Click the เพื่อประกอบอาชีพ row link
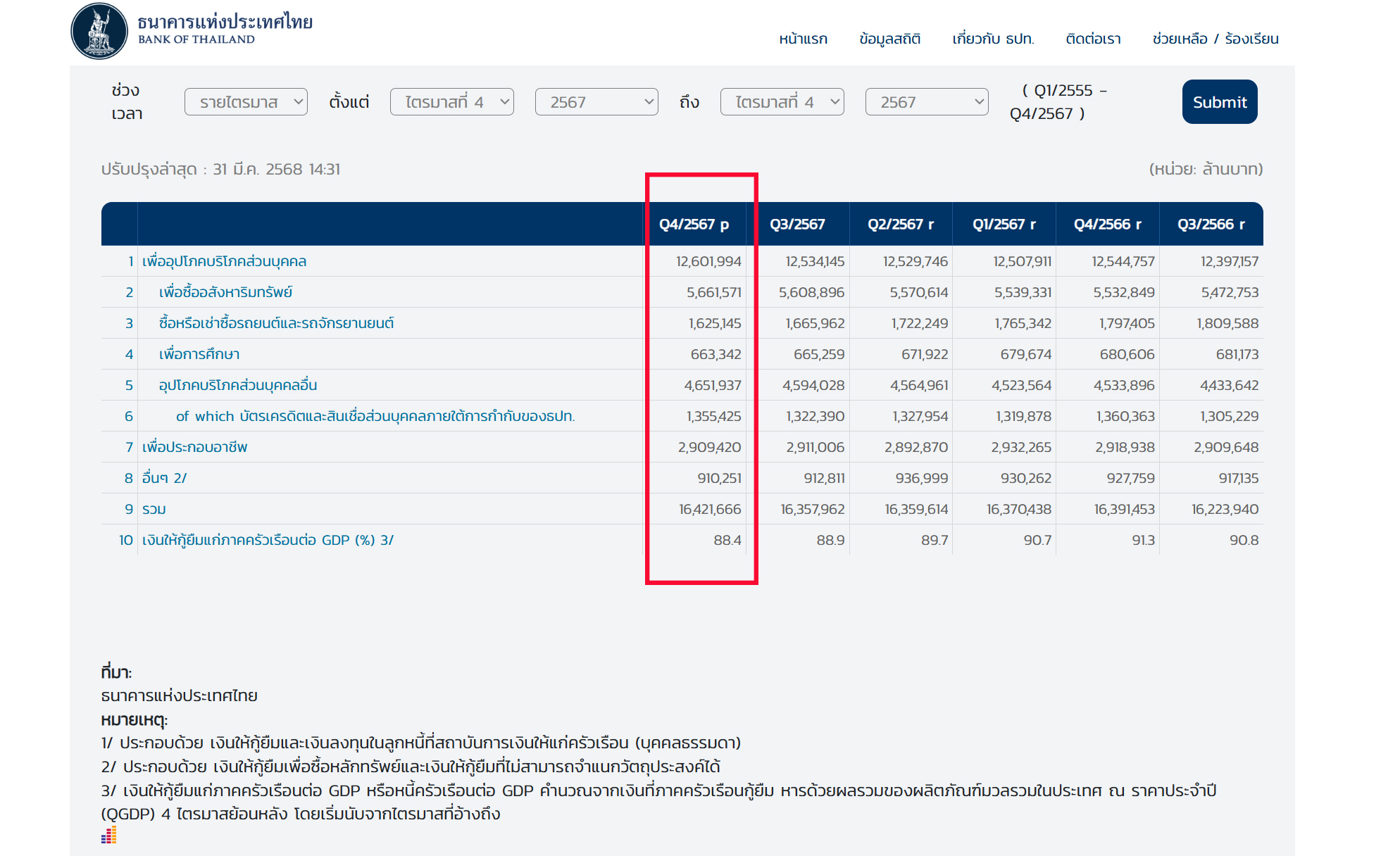The height and width of the screenshot is (856, 1400). (194, 447)
